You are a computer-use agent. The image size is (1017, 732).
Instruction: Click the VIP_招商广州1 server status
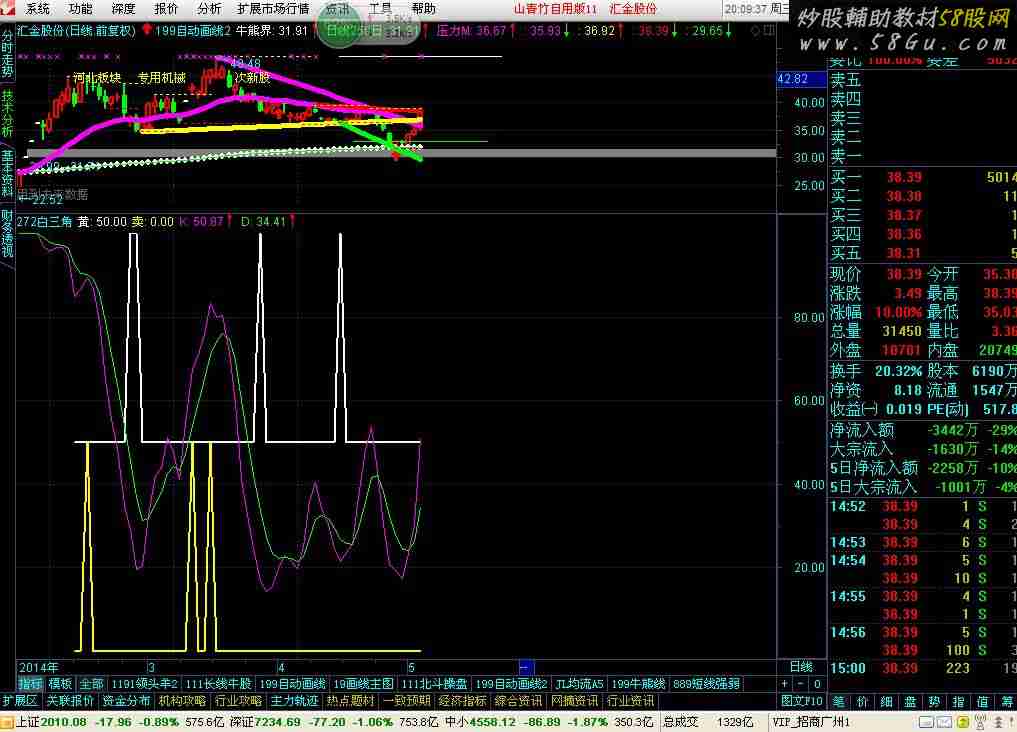tap(811, 721)
